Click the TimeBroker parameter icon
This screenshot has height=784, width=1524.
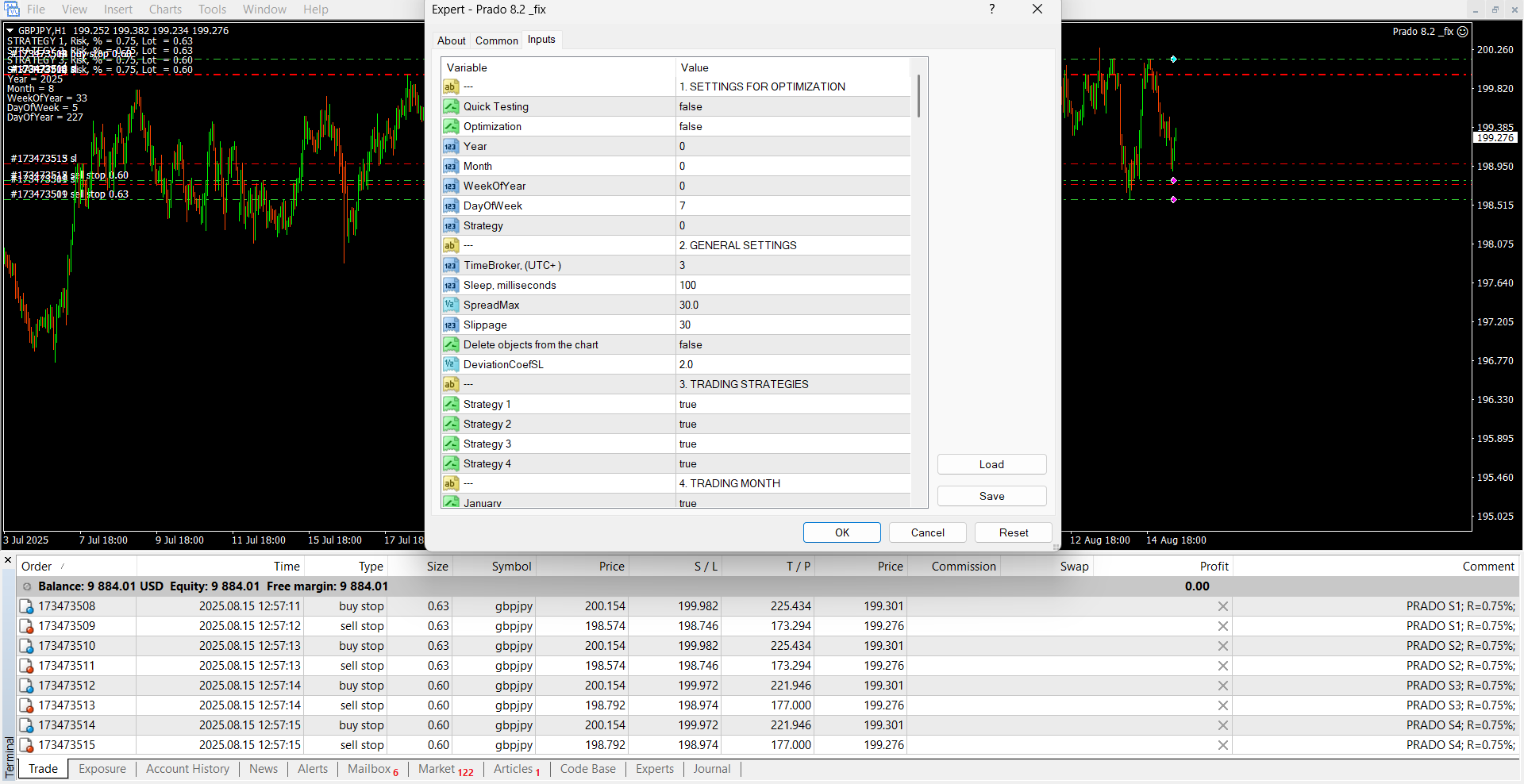[451, 265]
